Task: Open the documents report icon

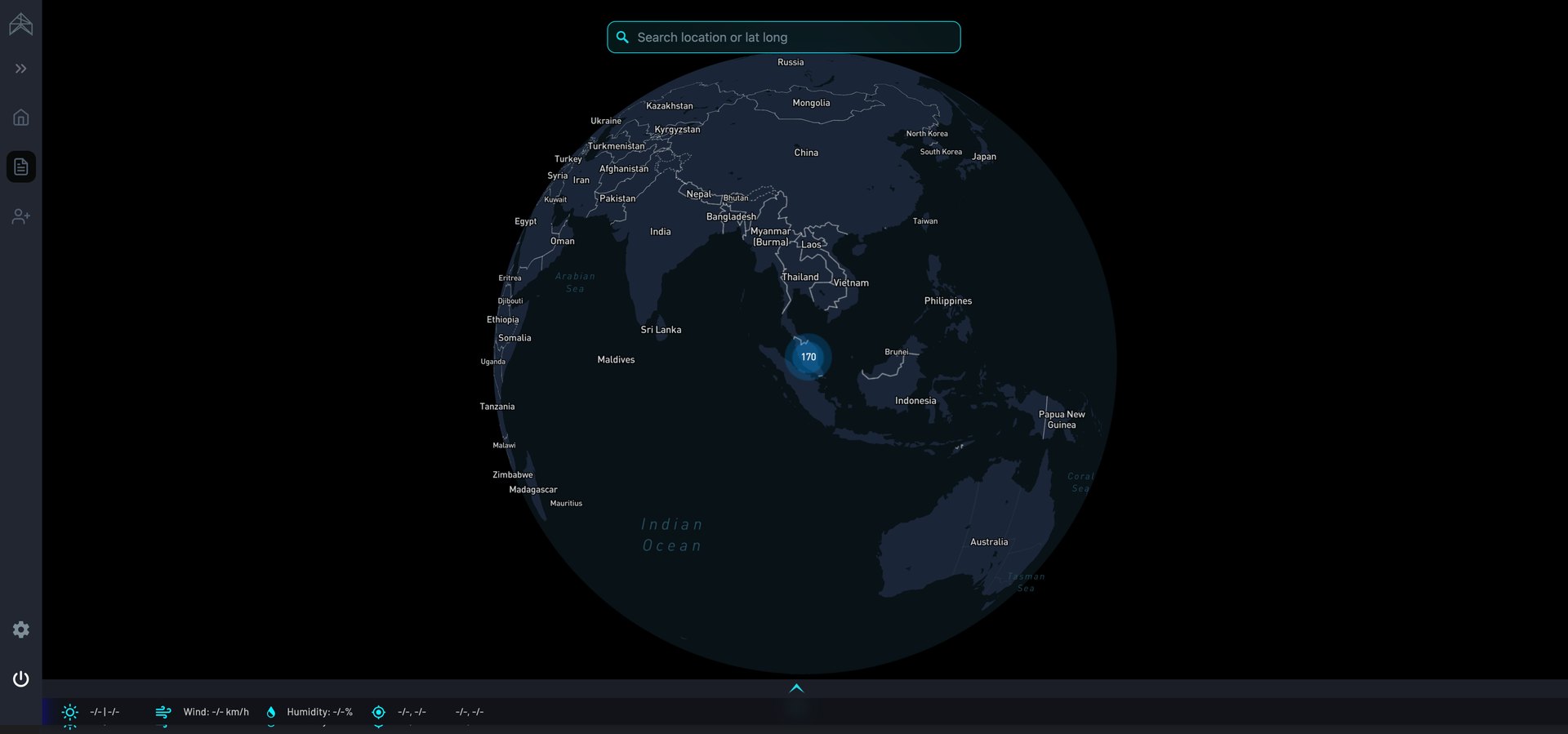Action: 21,167
